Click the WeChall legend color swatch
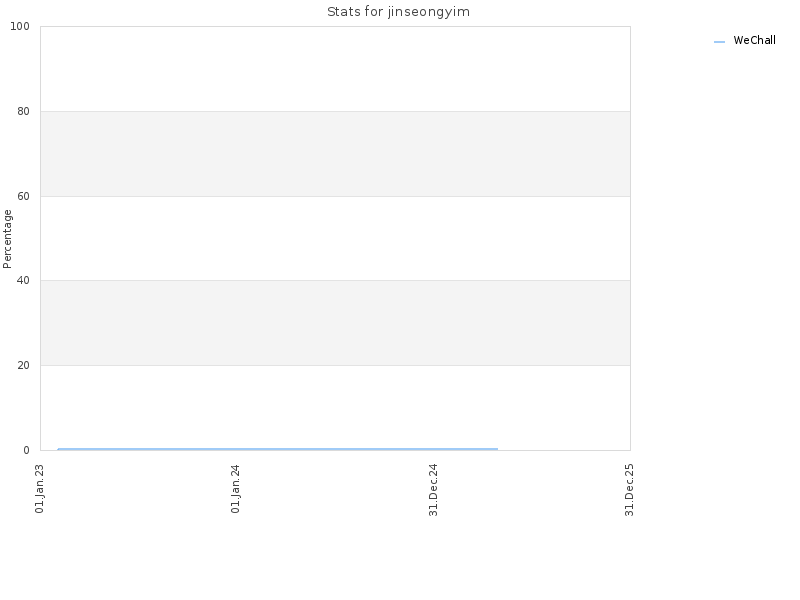 tap(719, 42)
